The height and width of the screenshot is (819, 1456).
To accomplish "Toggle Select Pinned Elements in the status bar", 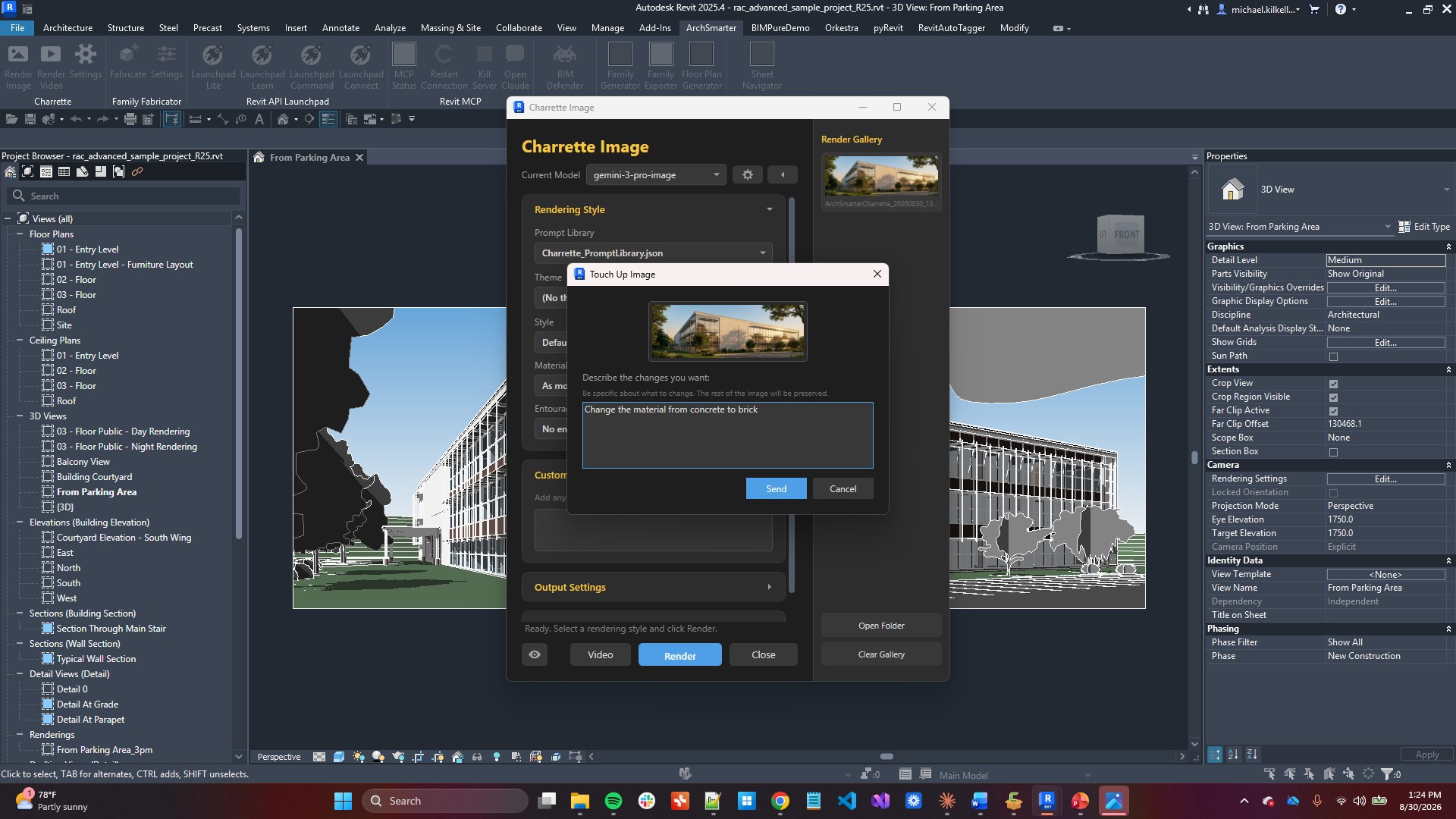I will tap(1310, 774).
